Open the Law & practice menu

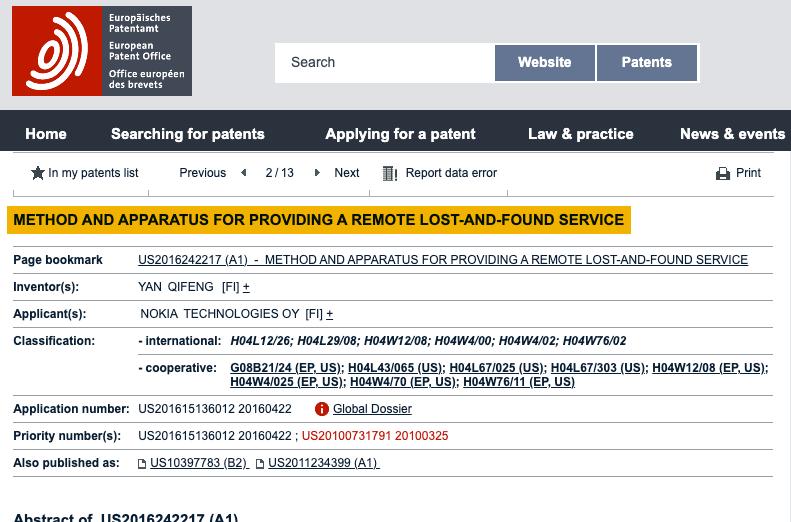point(581,134)
